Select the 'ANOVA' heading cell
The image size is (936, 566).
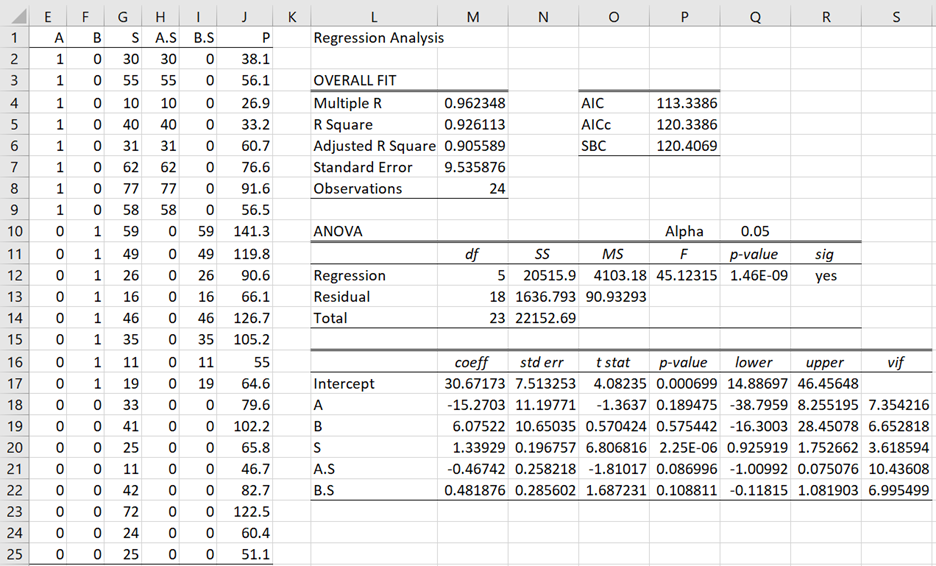[x=374, y=231]
